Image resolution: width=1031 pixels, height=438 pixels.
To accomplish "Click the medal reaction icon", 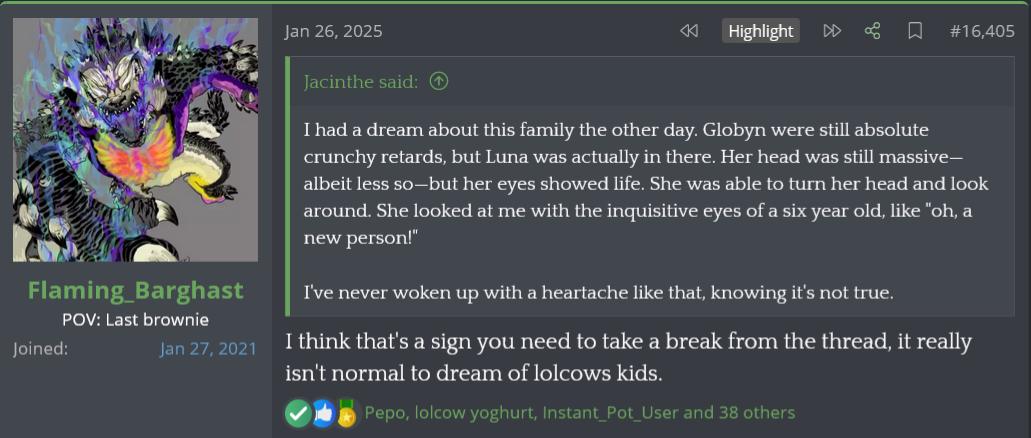I will pos(347,412).
